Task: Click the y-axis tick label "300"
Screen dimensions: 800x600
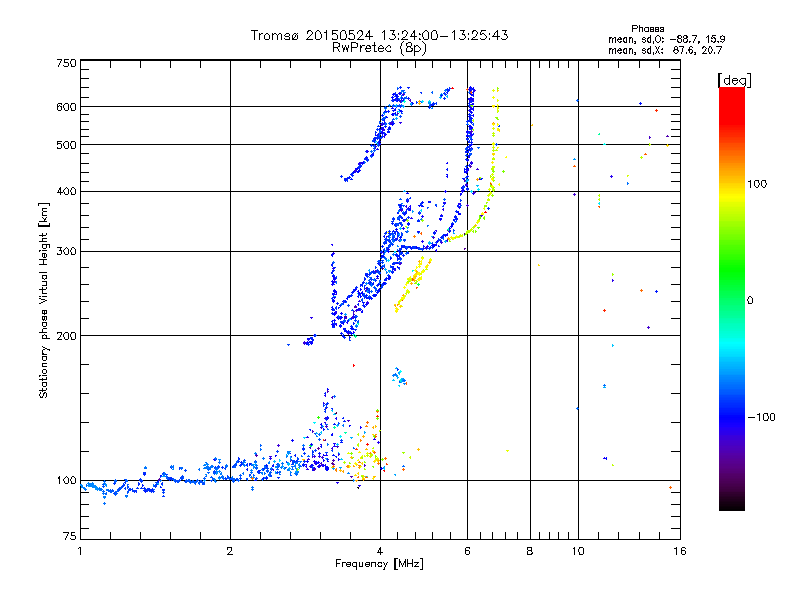Action: click(x=66, y=251)
